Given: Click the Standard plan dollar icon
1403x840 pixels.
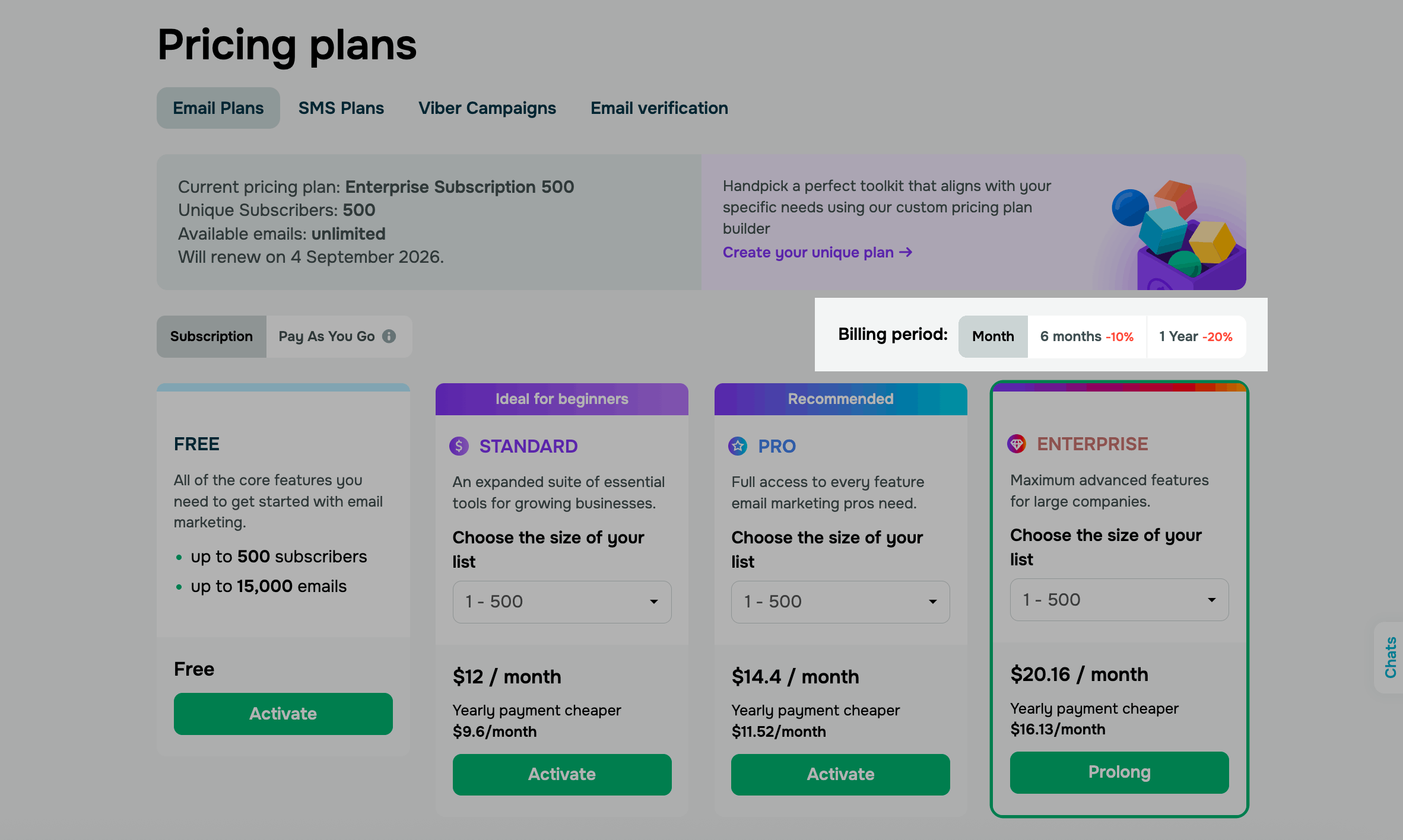Looking at the screenshot, I should pyautogui.click(x=459, y=446).
